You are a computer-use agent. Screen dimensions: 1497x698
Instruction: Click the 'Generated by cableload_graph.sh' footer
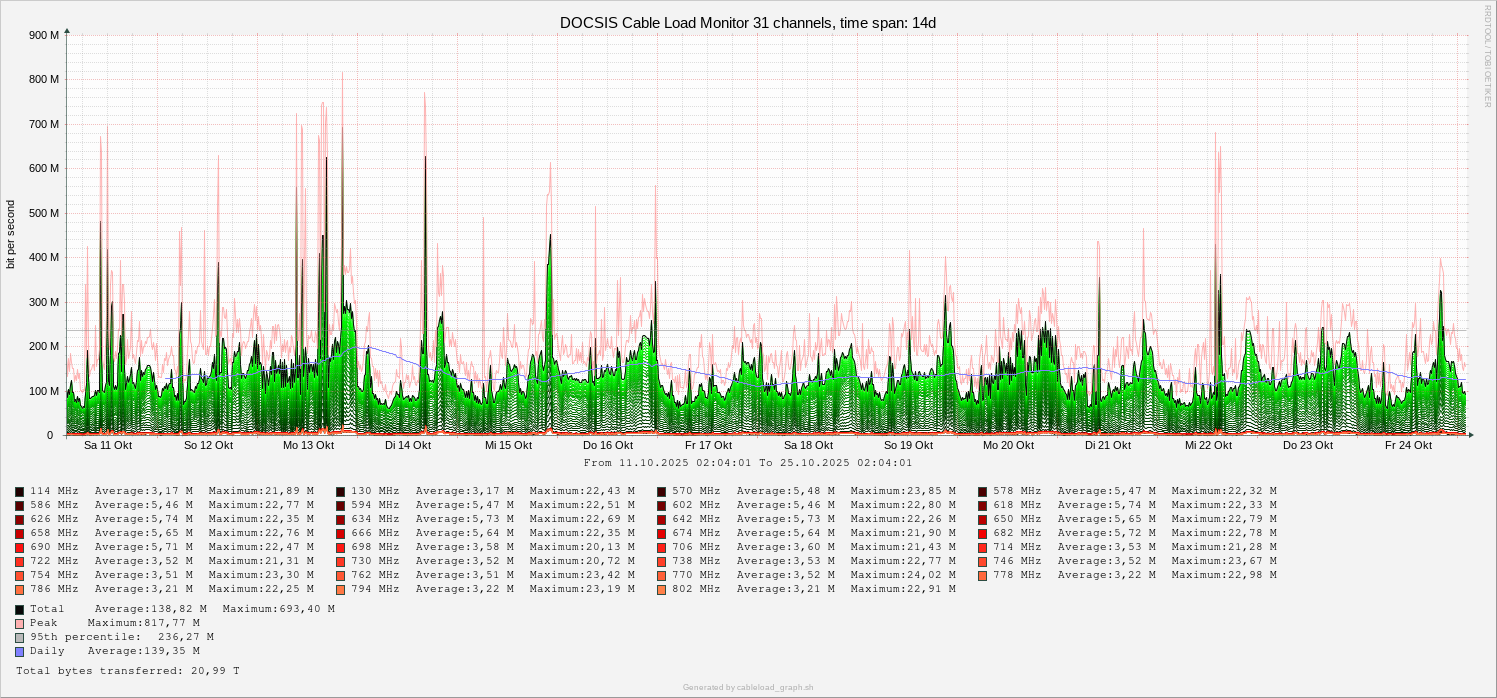click(748, 687)
